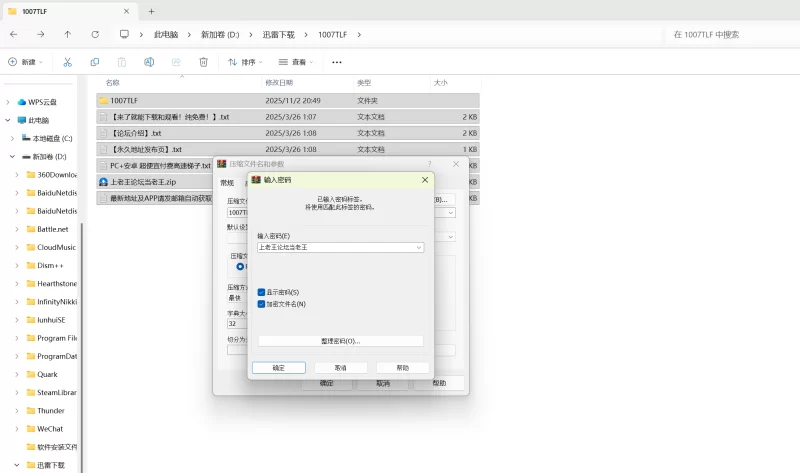800x473 pixels.
Task: Go forward in File Explorer
Action: (41, 34)
